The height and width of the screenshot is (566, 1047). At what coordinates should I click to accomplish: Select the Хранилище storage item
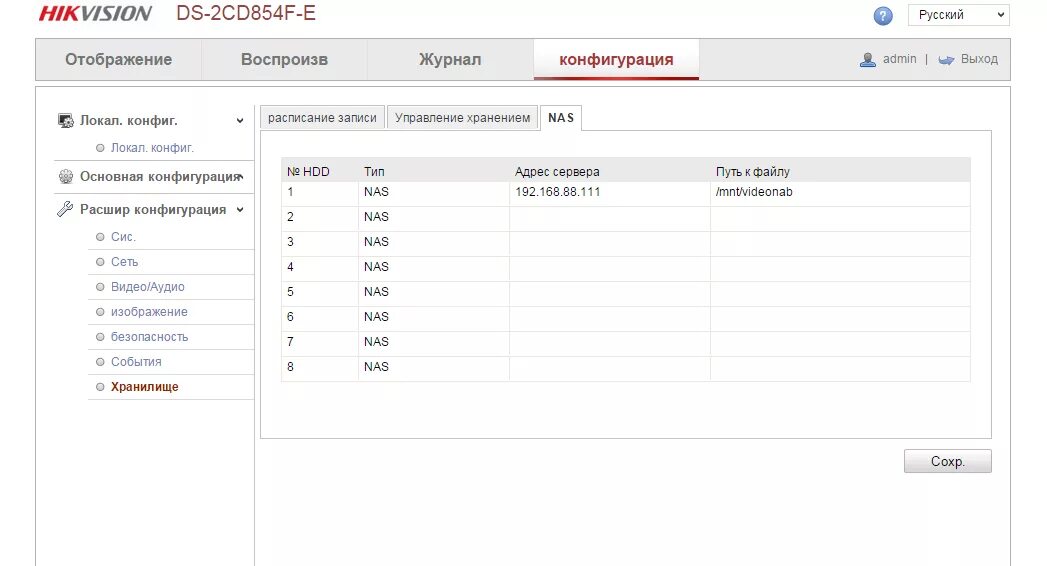pos(144,386)
